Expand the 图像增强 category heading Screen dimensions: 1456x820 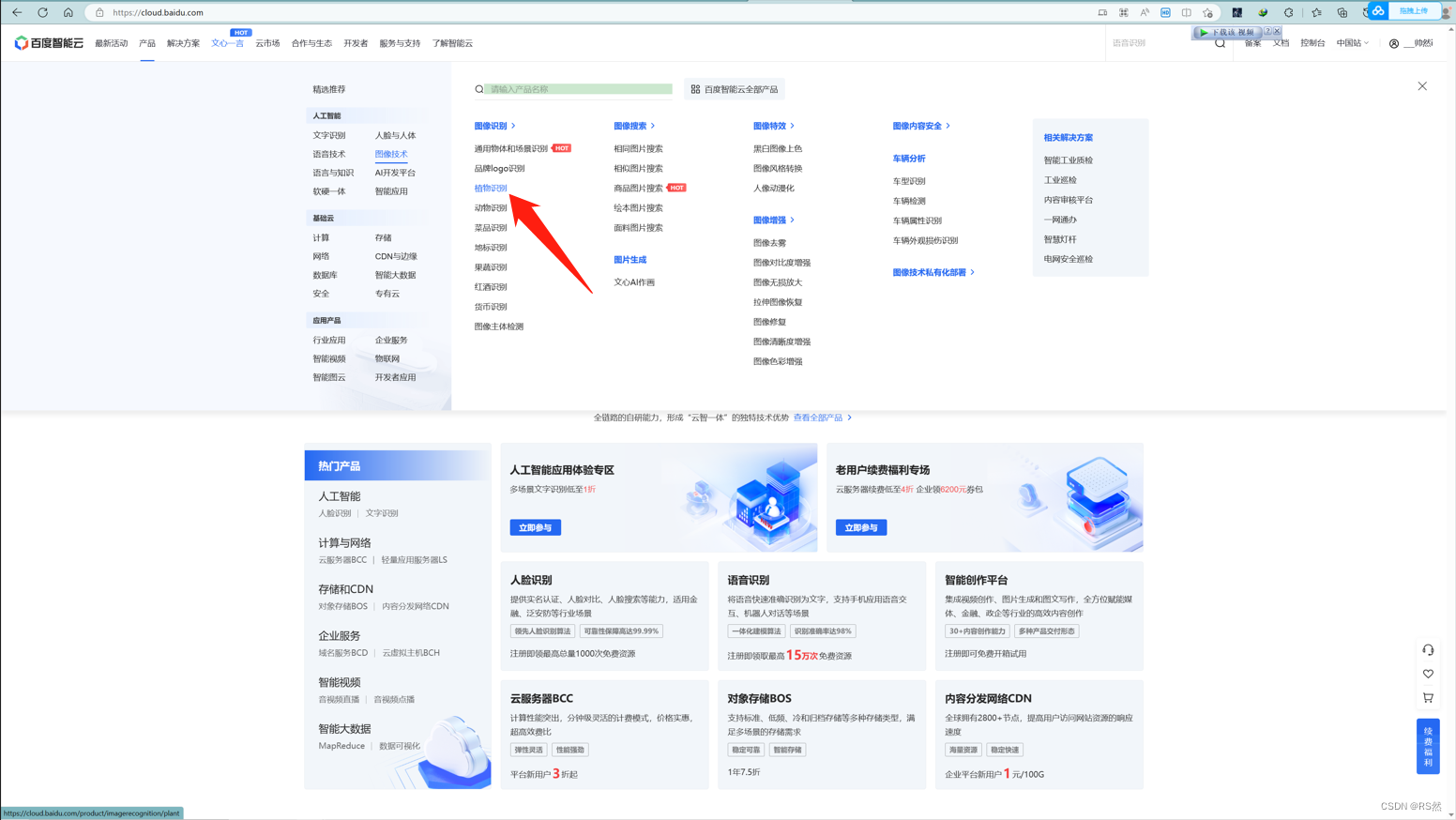pos(774,220)
